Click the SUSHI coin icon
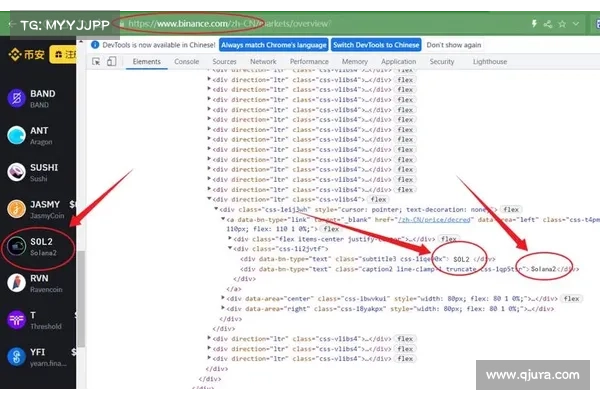 [x=16, y=172]
